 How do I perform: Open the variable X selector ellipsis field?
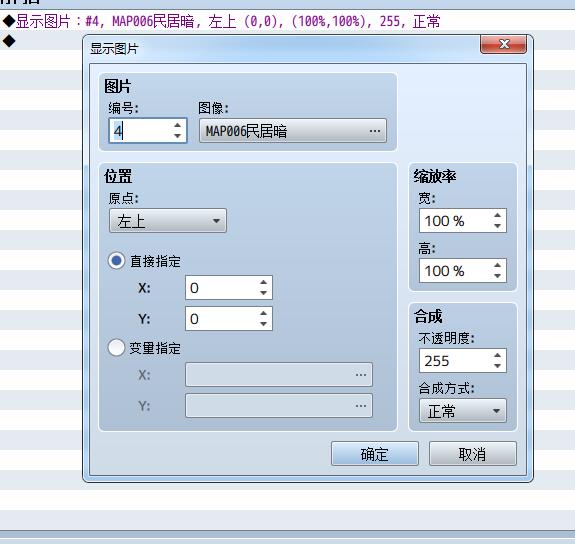(x=279, y=375)
